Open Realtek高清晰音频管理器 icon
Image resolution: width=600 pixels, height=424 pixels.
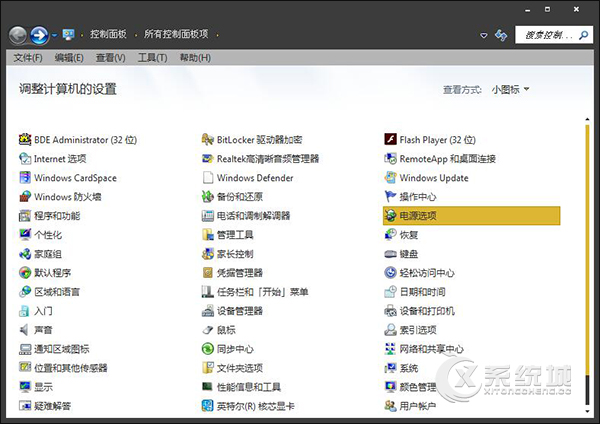coord(207,158)
